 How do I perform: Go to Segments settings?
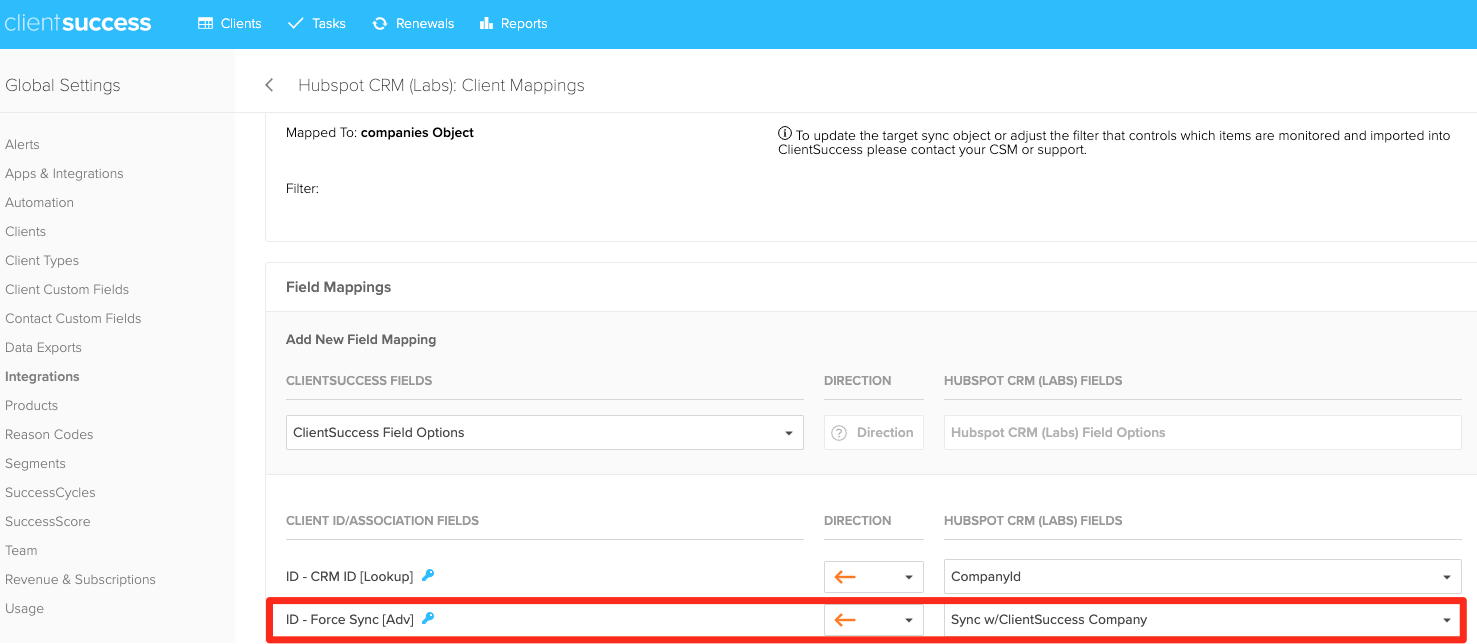pyautogui.click(x=35, y=463)
